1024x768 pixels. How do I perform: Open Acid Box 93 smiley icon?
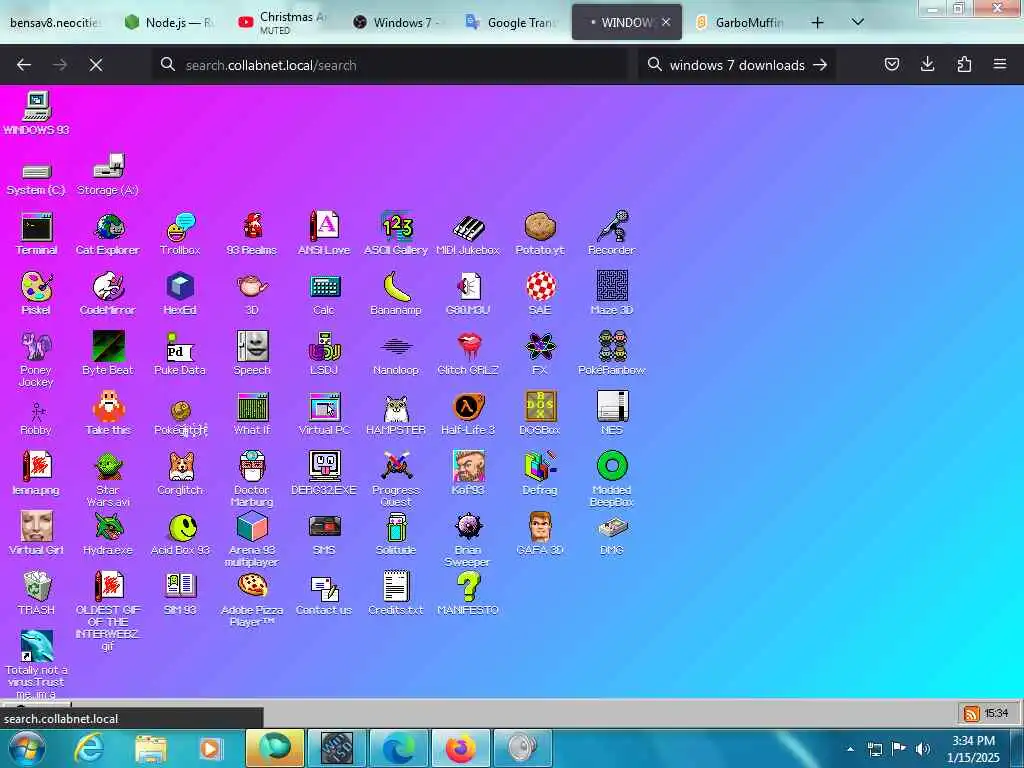point(180,534)
